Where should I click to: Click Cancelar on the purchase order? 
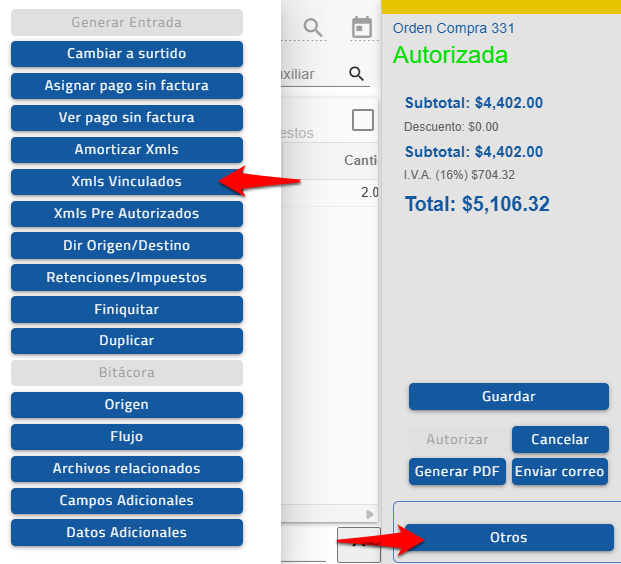(560, 440)
